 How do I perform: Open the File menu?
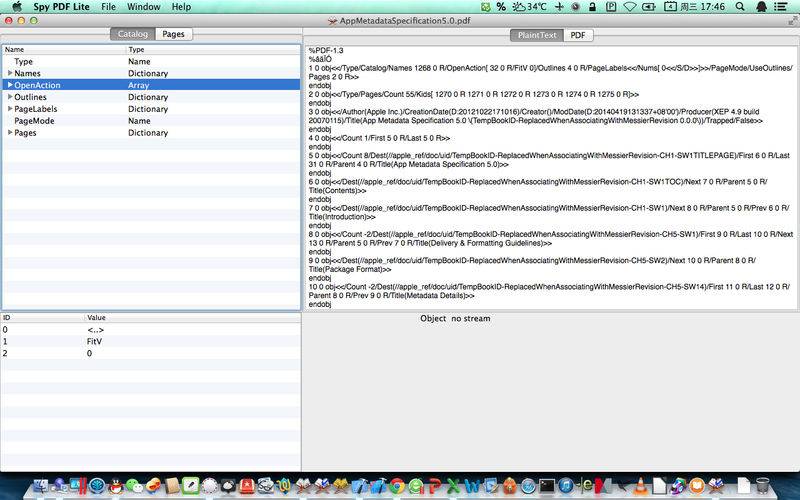108,7
